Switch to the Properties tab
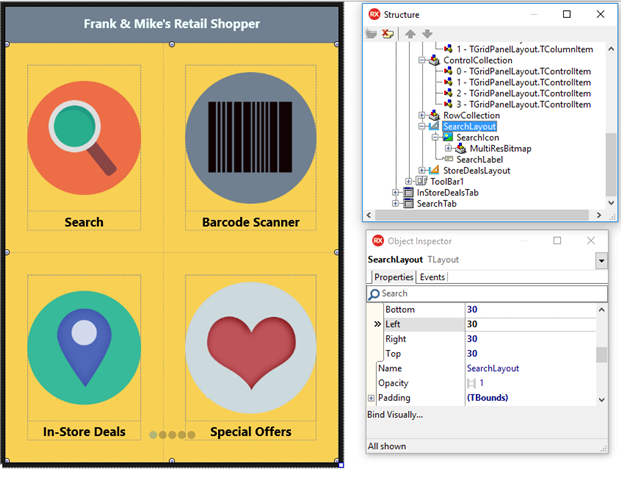Viewport: 621px width, 480px height. [x=393, y=277]
